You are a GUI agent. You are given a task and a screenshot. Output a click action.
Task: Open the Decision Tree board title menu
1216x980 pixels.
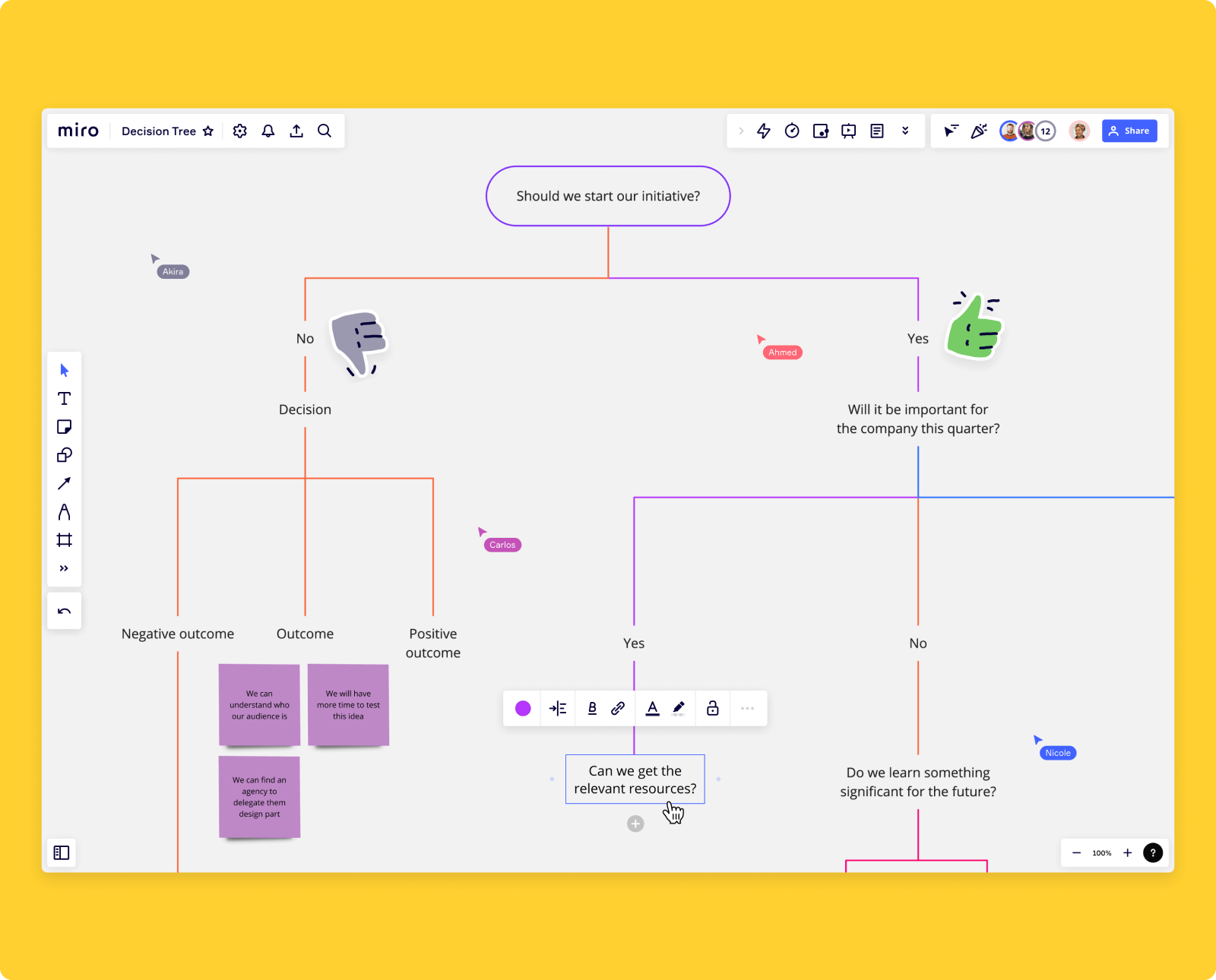[158, 131]
